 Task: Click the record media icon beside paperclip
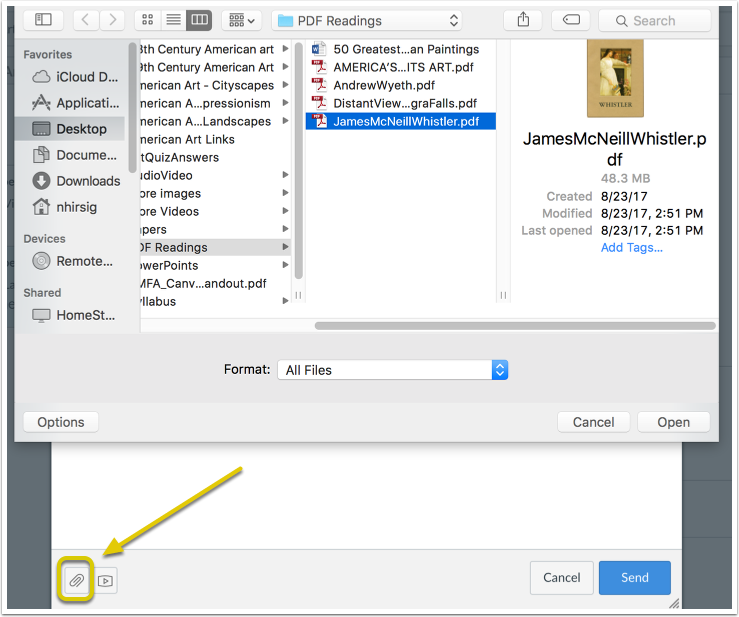click(x=106, y=581)
